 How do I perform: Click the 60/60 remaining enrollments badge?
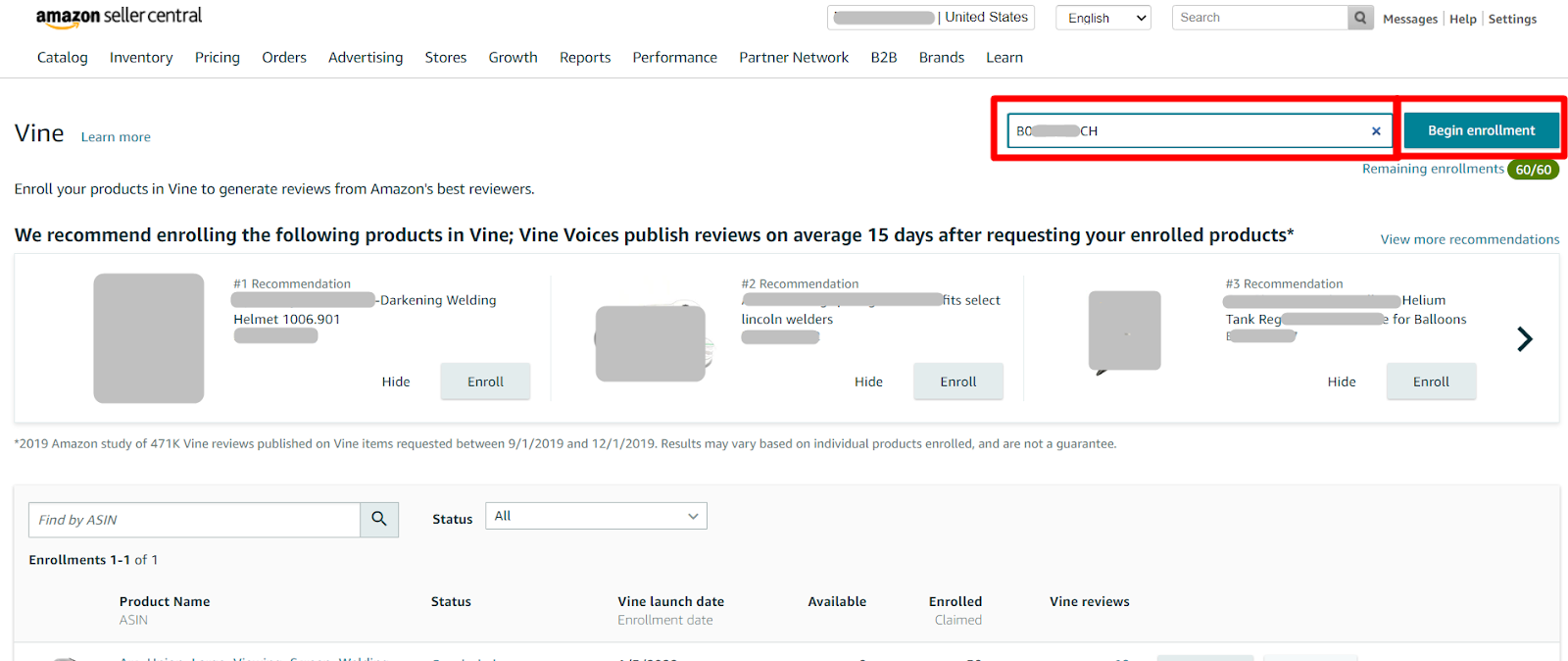pos(1534,170)
